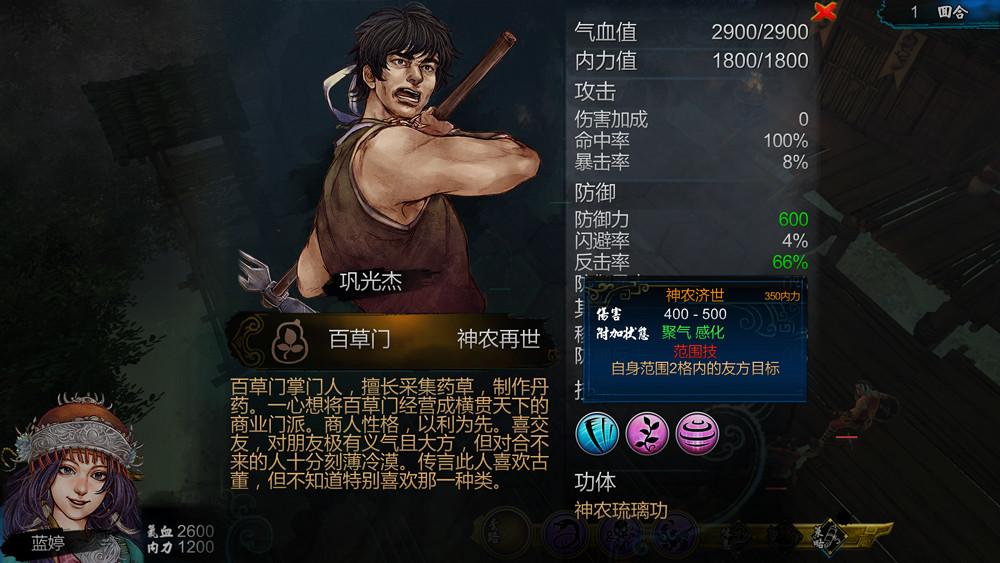This screenshot has width=1000, height=563.
Task: Close the character panel with the red X
Action: (x=824, y=11)
